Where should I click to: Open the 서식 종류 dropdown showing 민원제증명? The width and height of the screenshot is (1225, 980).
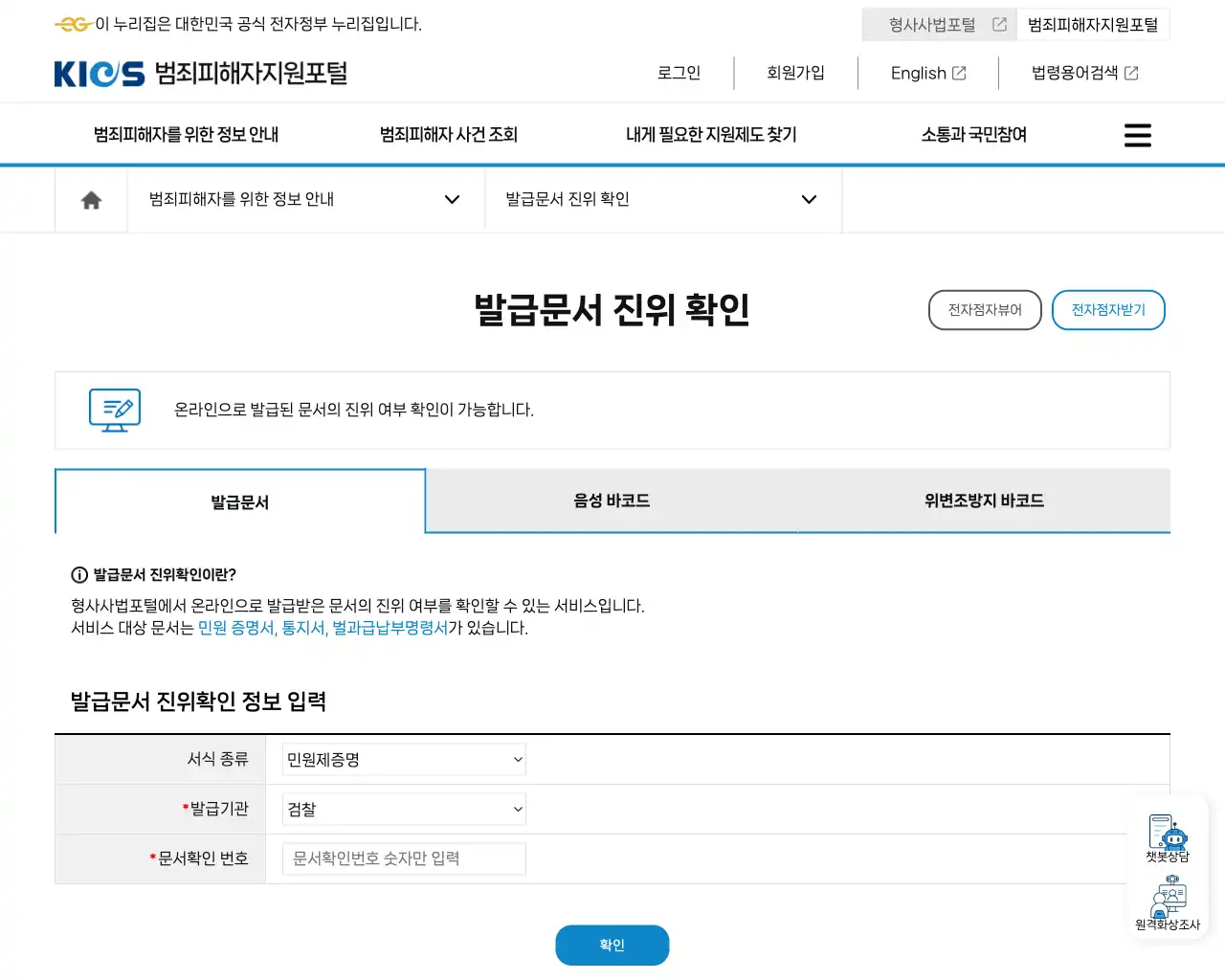[404, 760]
